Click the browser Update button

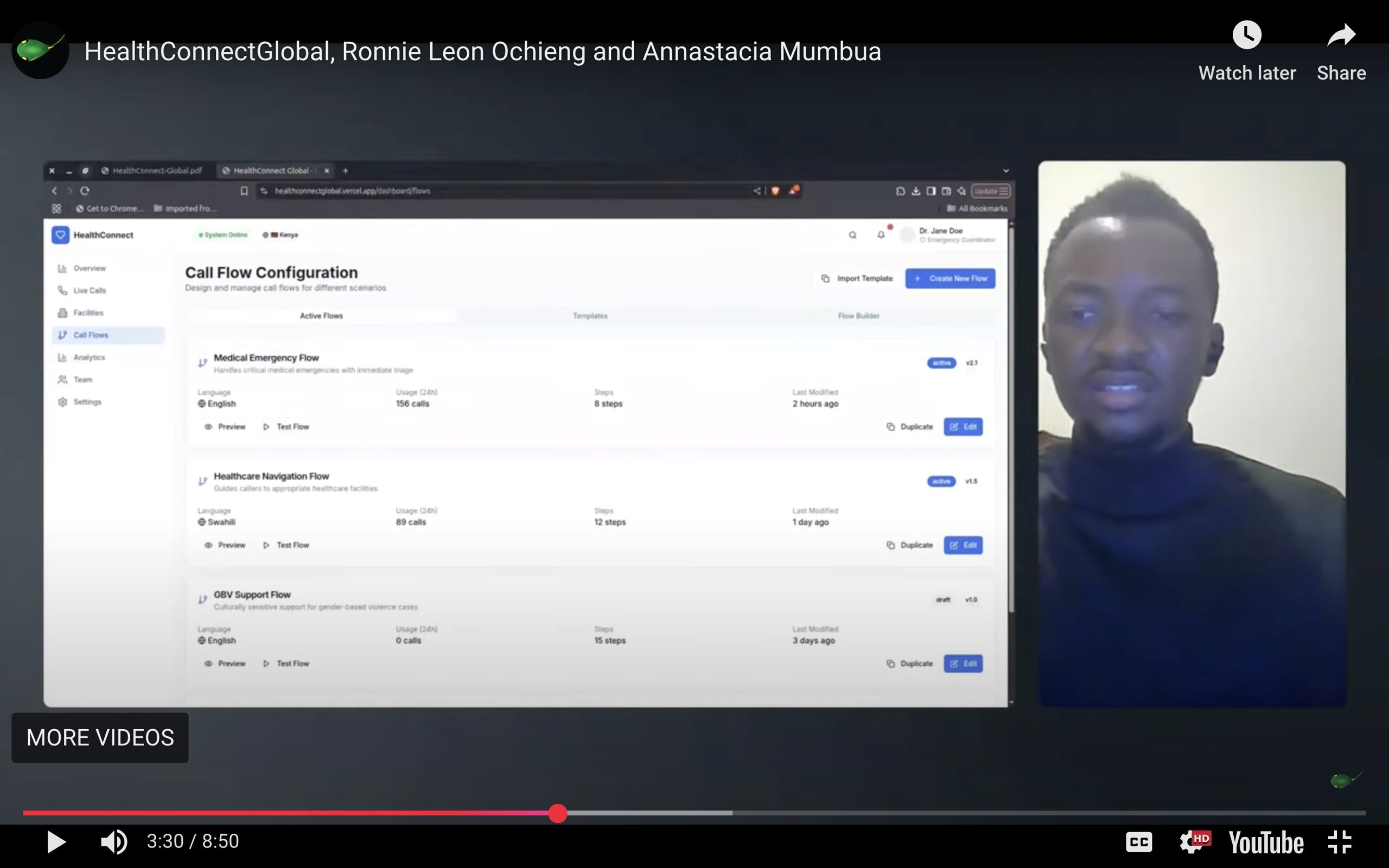991,191
